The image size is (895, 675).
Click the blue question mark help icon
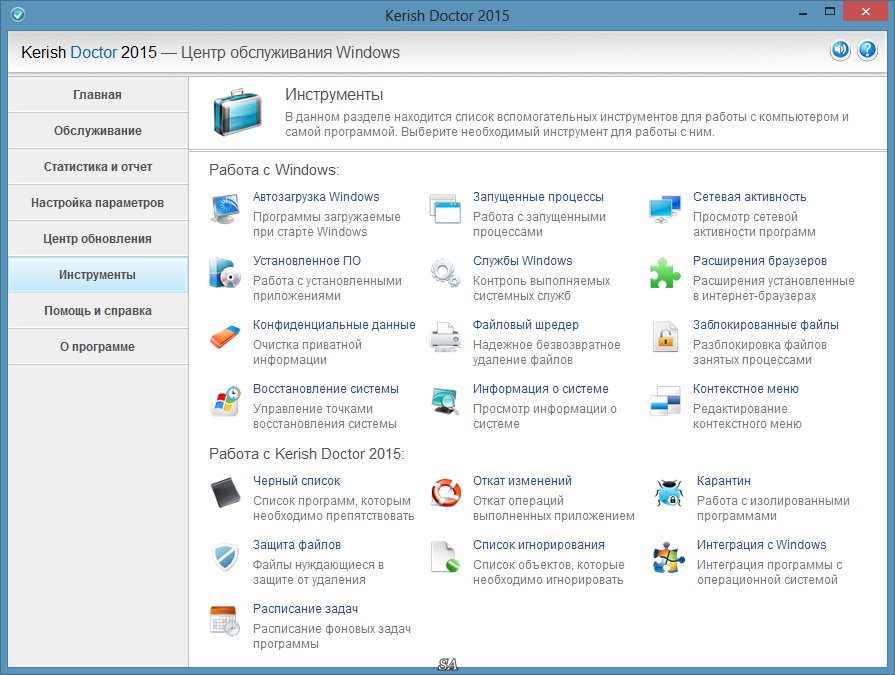[x=867, y=50]
